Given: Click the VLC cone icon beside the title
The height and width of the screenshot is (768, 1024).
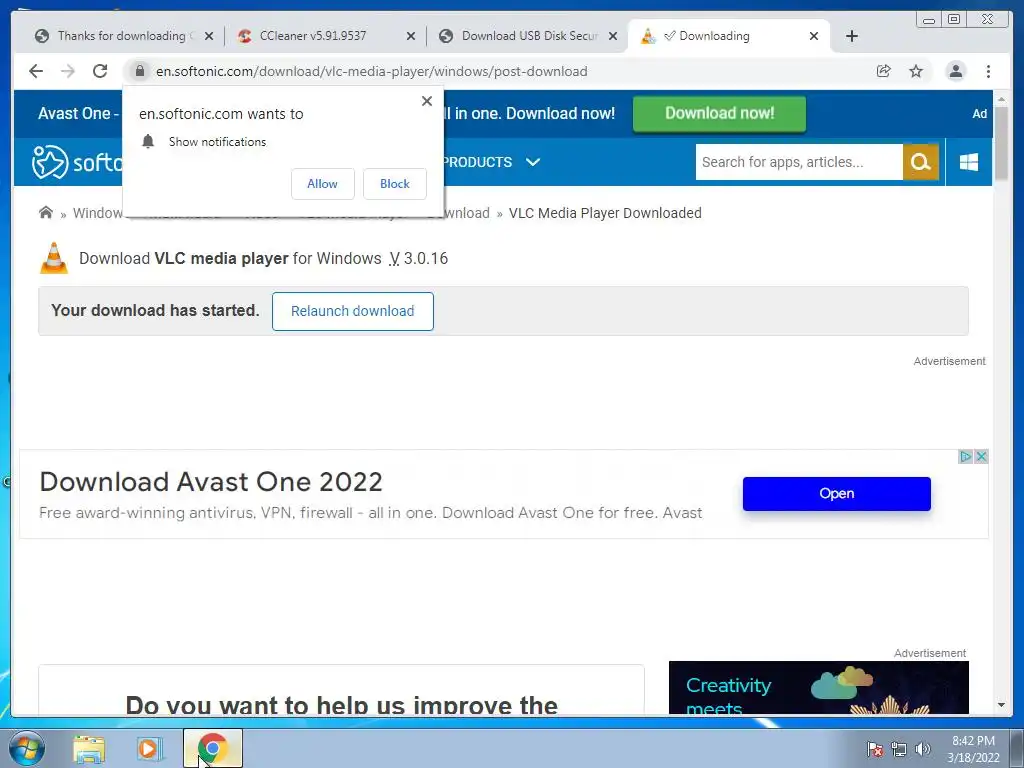Looking at the screenshot, I should coord(54,258).
